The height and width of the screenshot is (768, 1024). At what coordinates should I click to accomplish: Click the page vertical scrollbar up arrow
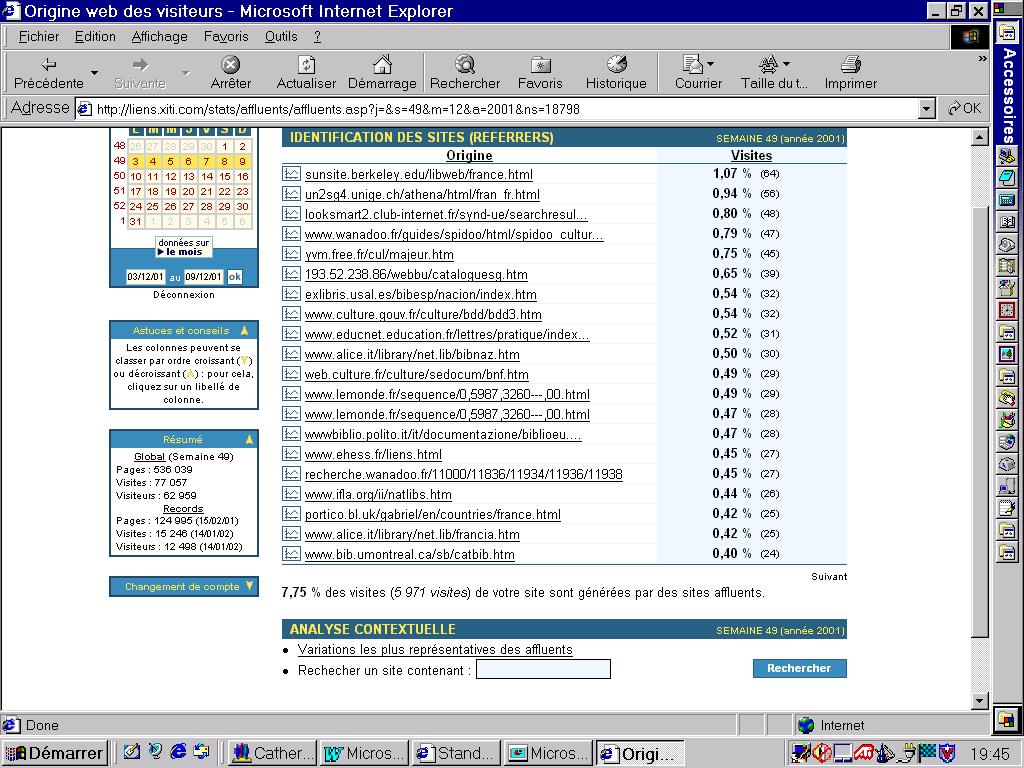click(980, 137)
